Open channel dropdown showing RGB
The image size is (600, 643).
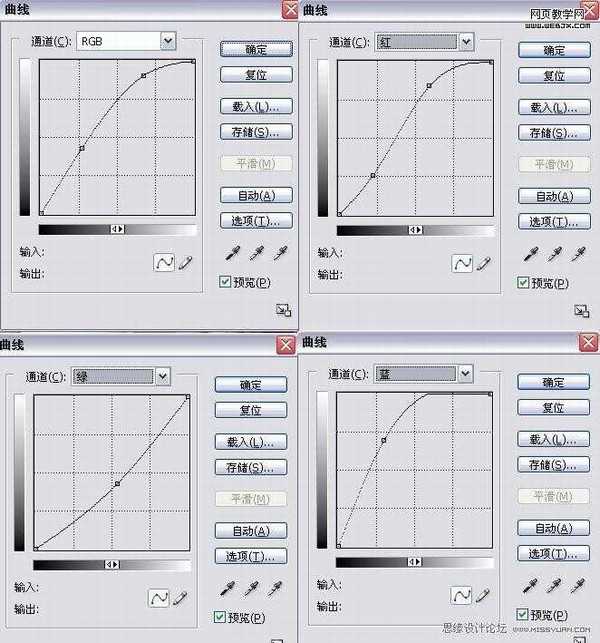168,41
